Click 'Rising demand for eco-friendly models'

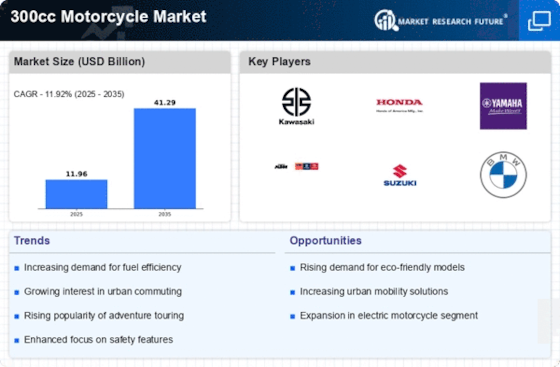pyautogui.click(x=382, y=267)
